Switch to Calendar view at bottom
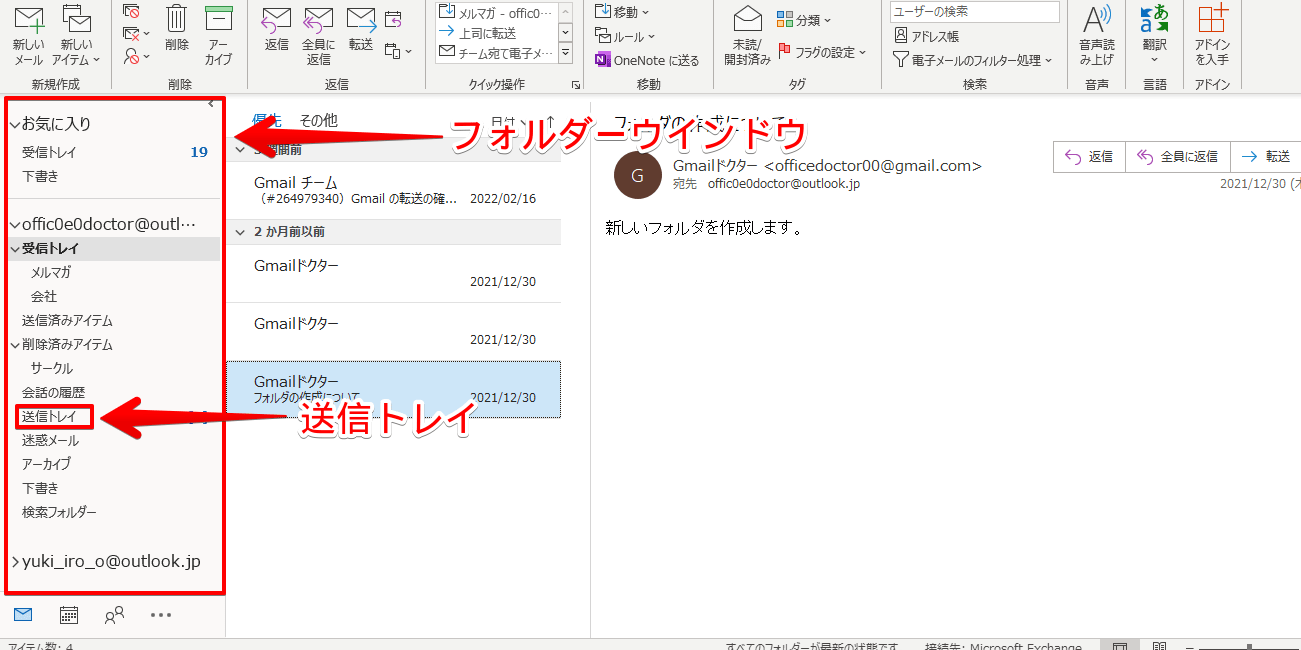The height and width of the screenshot is (650, 1301). [x=67, y=614]
